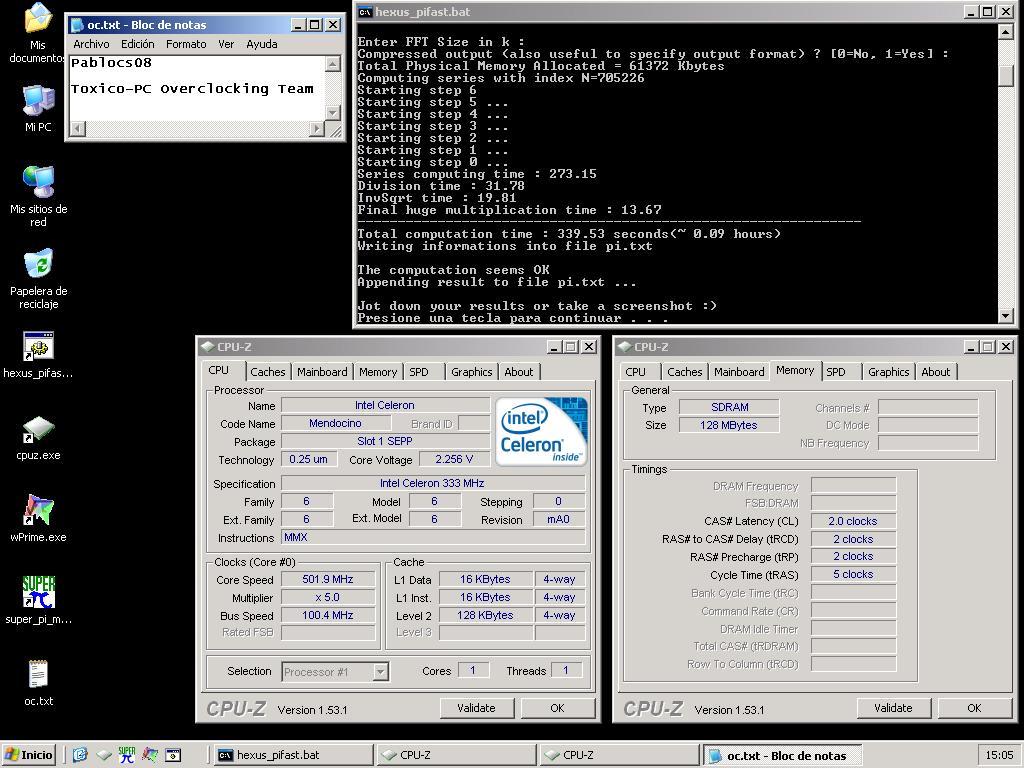Open Caches tab in right CPU-Z window
1024x768 pixels.
click(684, 372)
